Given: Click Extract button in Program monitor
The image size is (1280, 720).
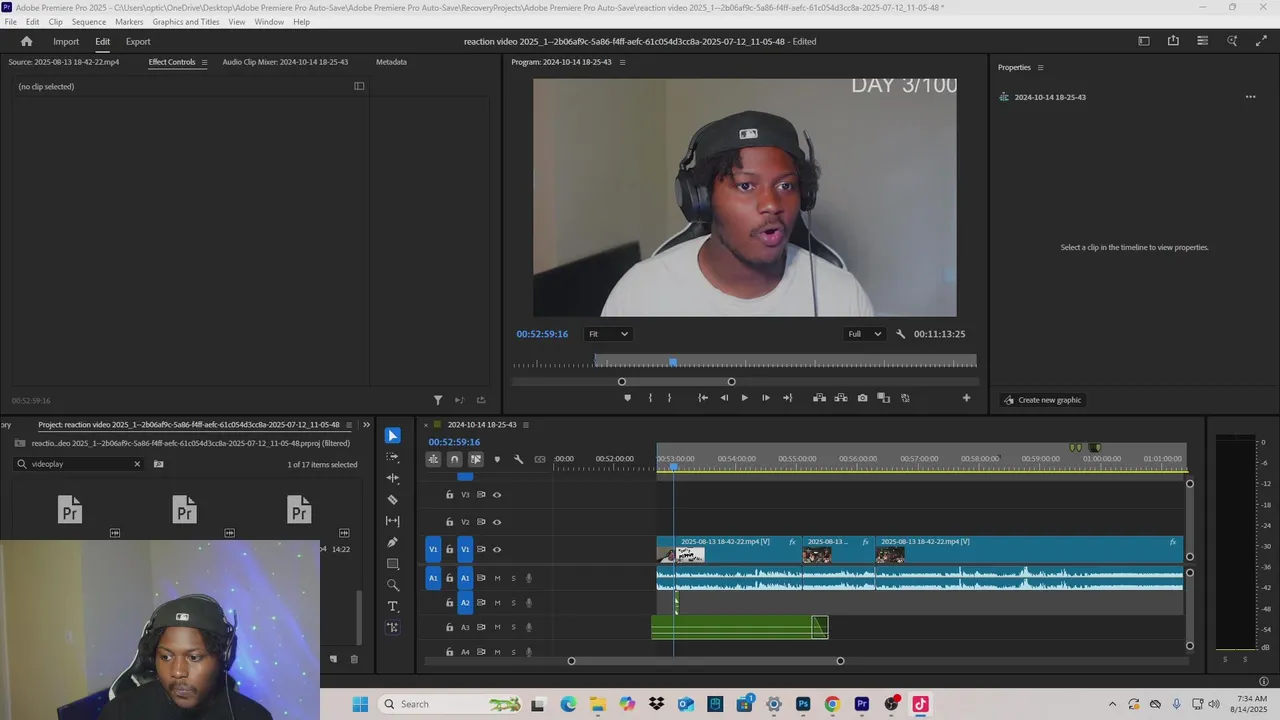Looking at the screenshot, I should [841, 398].
